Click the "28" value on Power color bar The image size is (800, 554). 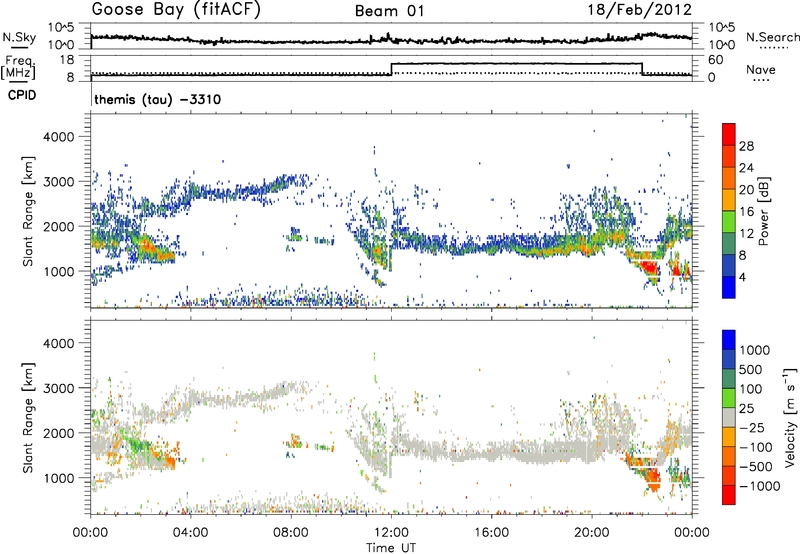(x=746, y=146)
